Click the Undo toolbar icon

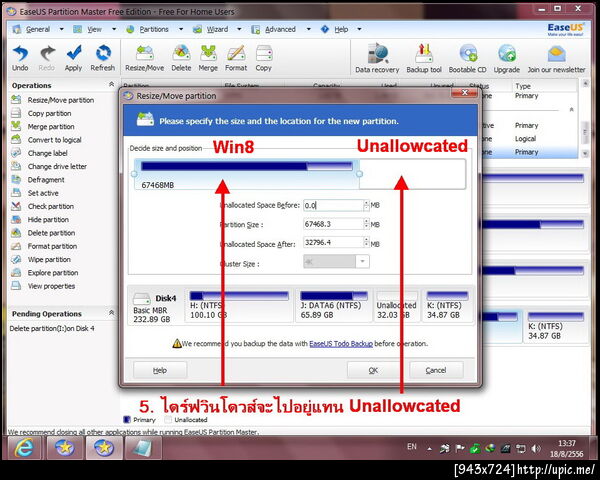(20, 58)
